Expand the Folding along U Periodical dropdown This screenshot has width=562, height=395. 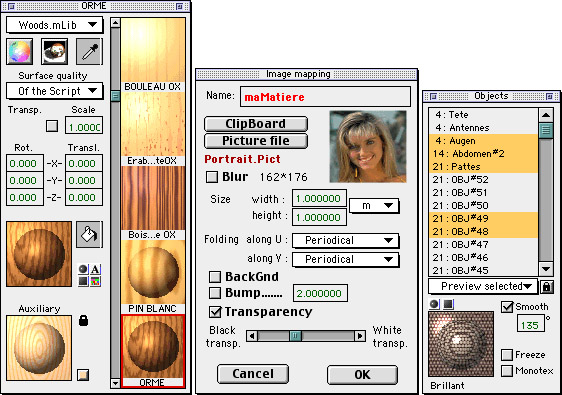(346, 240)
